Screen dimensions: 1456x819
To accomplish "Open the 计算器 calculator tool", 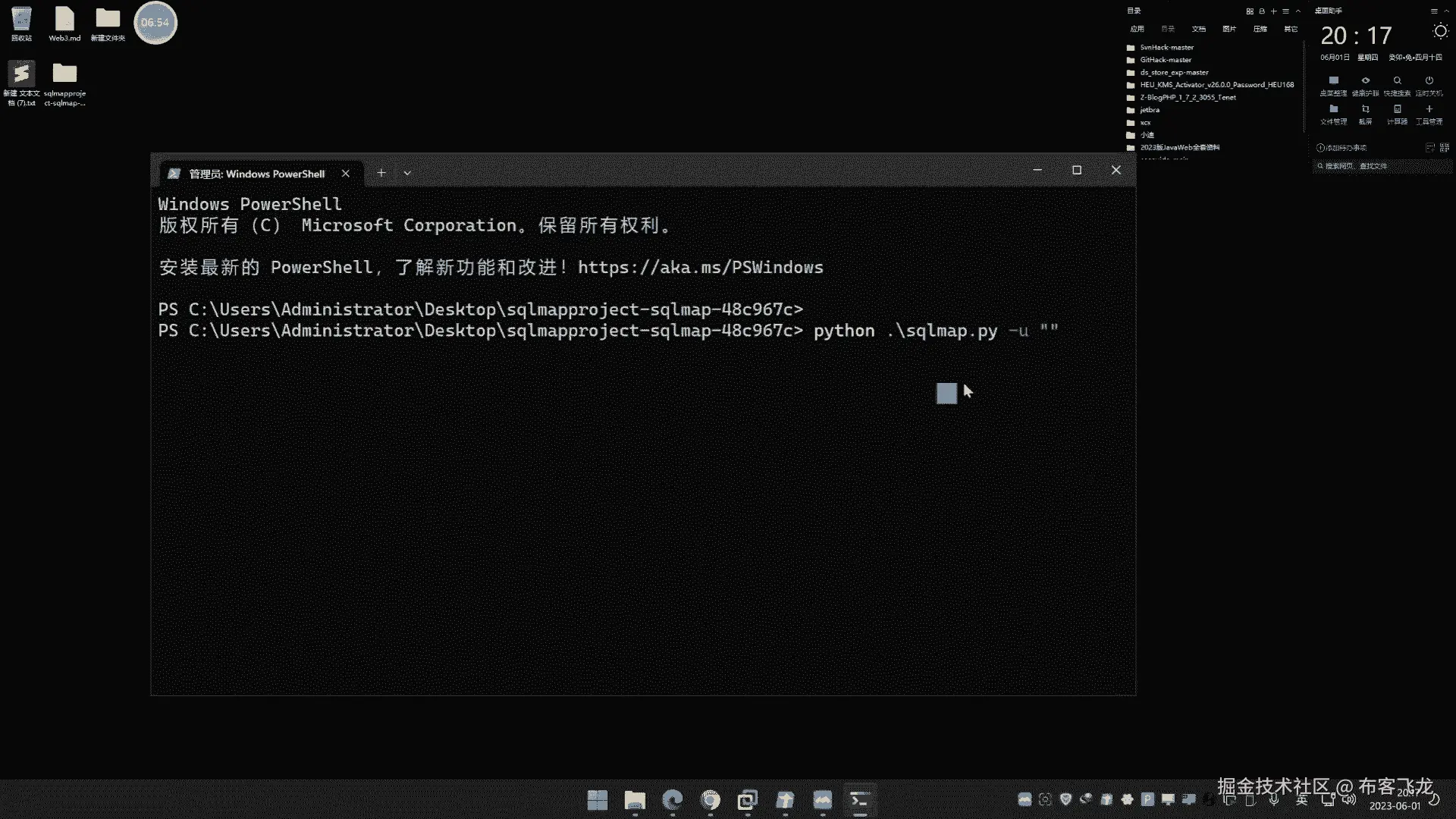I will click(x=1397, y=110).
